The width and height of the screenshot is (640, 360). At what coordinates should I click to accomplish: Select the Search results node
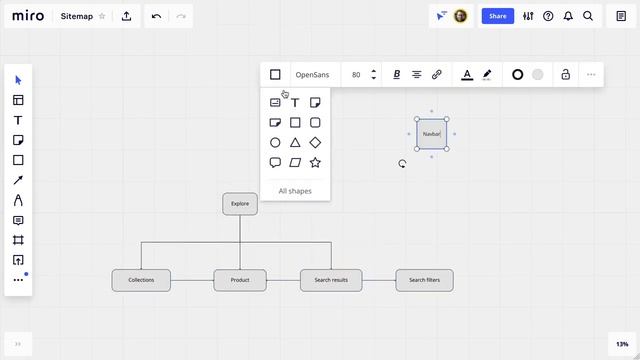[331, 280]
